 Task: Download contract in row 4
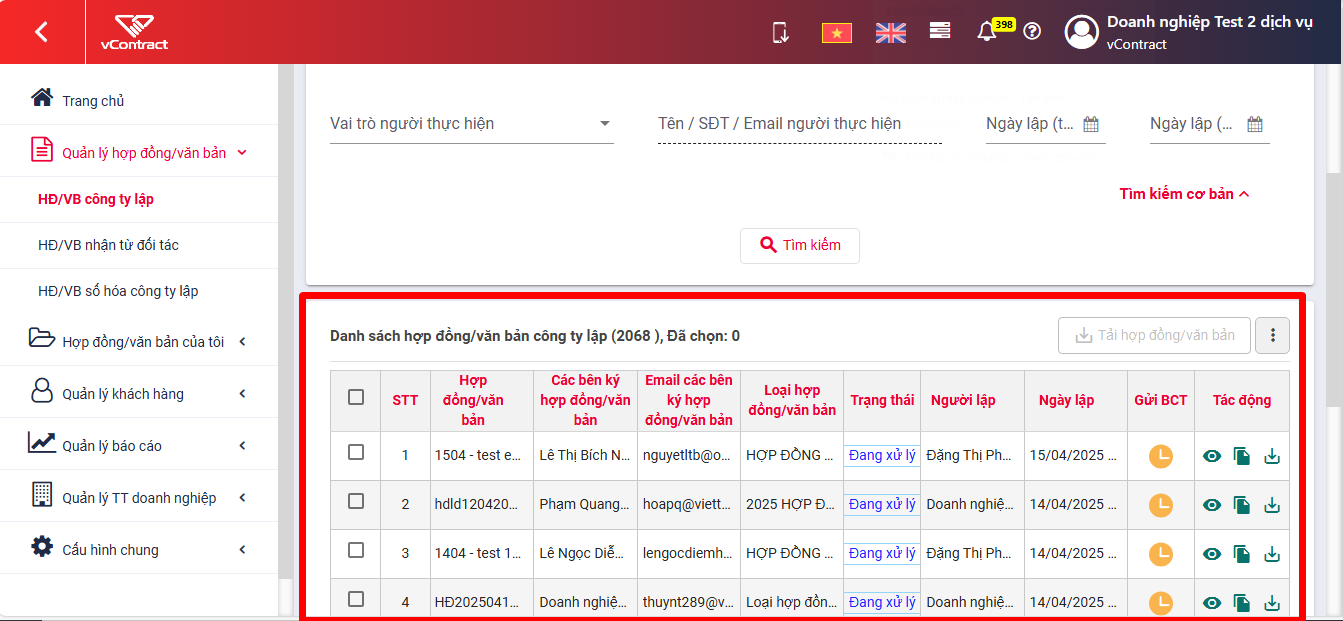click(x=1272, y=603)
